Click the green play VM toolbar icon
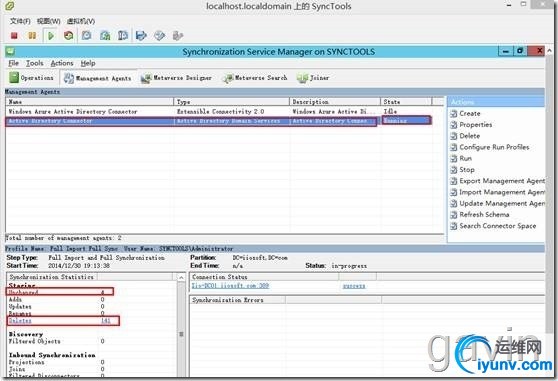558x381 pixels. point(51,36)
